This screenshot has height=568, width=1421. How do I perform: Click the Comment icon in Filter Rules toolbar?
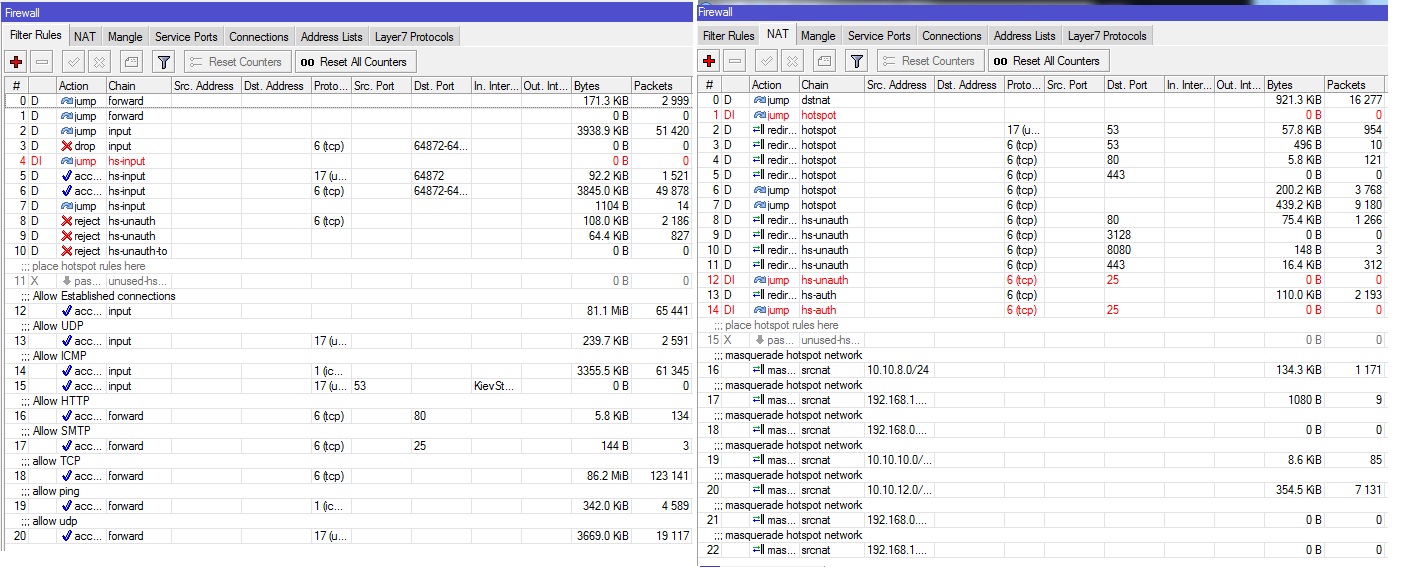pos(132,62)
